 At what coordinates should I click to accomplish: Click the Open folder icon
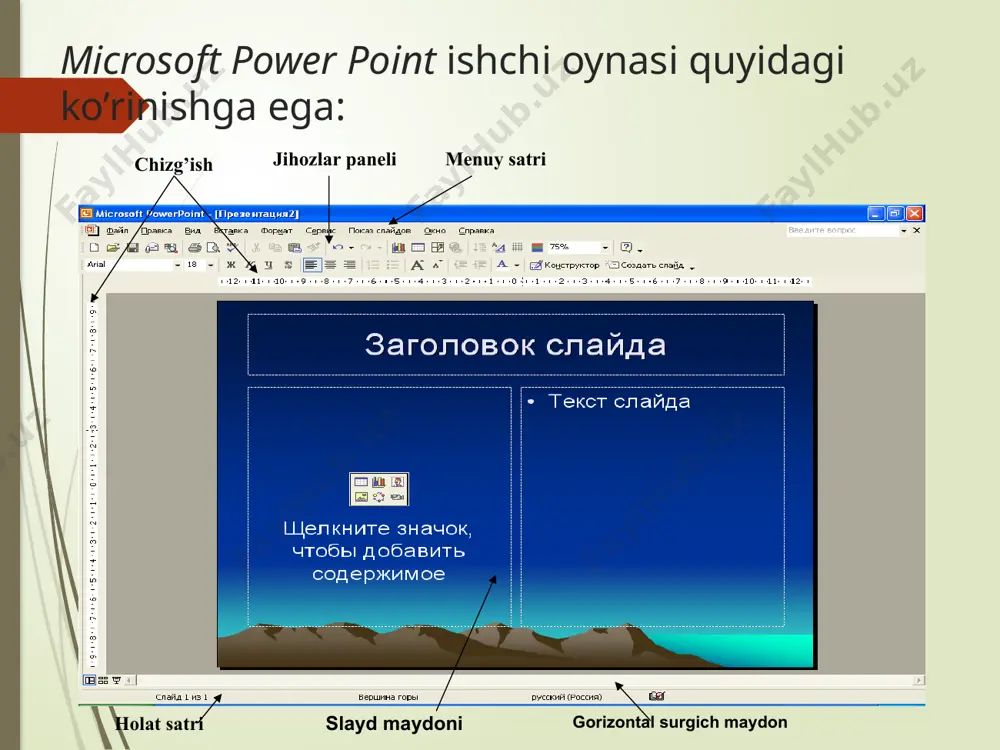coord(113,247)
